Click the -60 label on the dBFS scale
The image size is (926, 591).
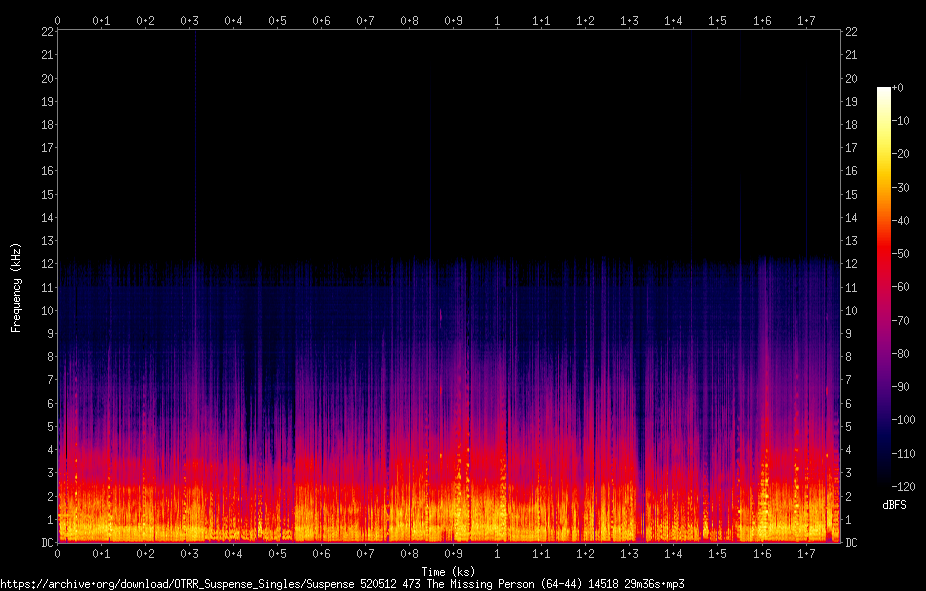(901, 287)
